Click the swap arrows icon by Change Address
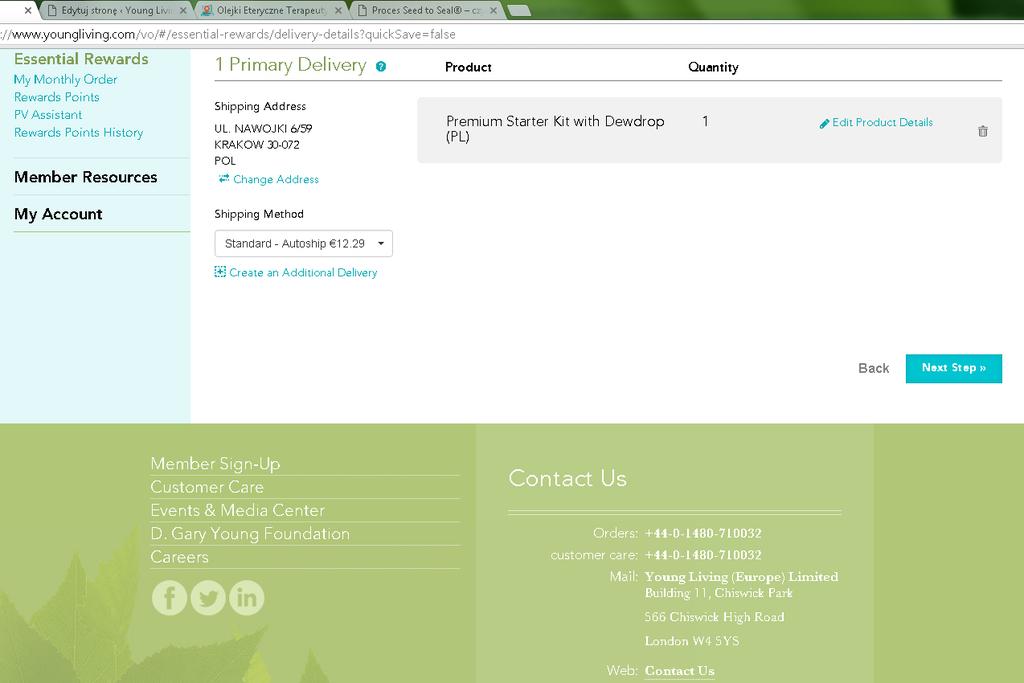 pyautogui.click(x=224, y=178)
